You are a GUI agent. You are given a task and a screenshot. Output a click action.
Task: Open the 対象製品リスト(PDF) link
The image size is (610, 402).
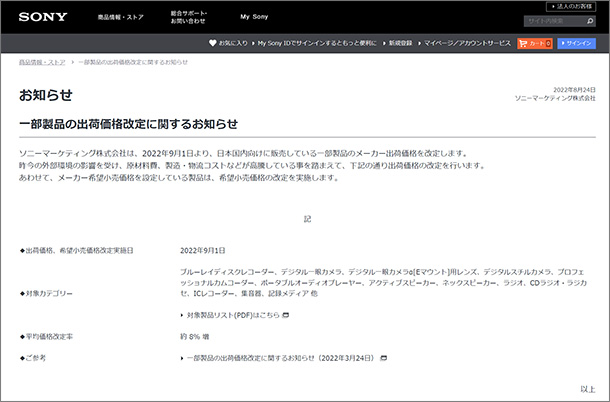tap(233, 315)
